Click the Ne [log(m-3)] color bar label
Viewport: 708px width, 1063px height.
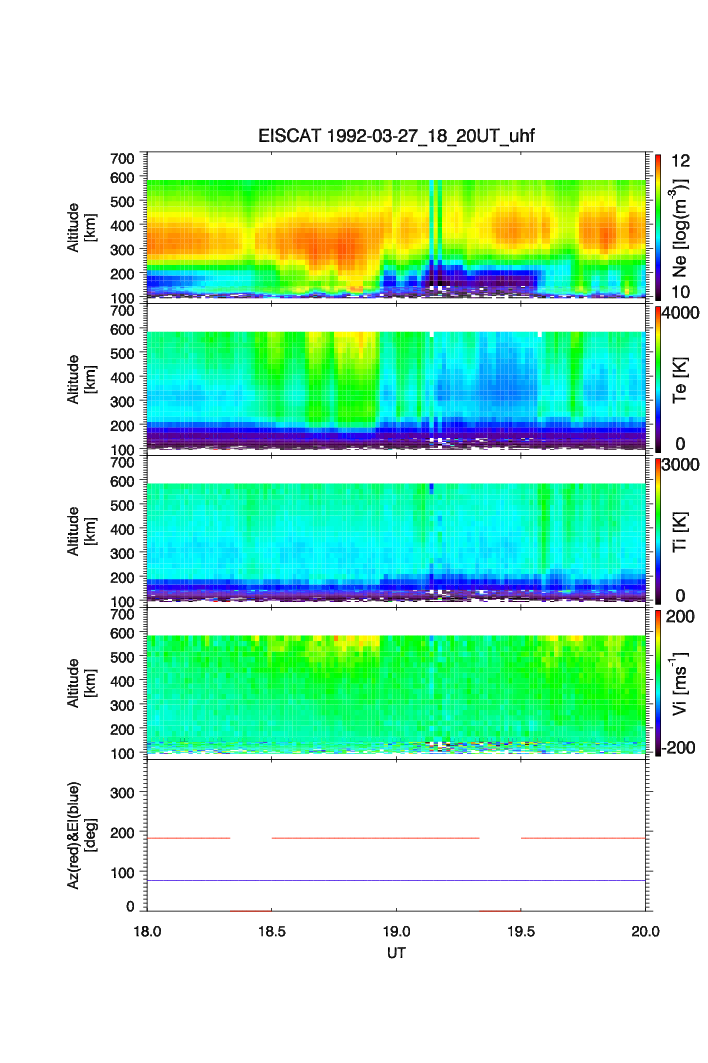click(680, 228)
